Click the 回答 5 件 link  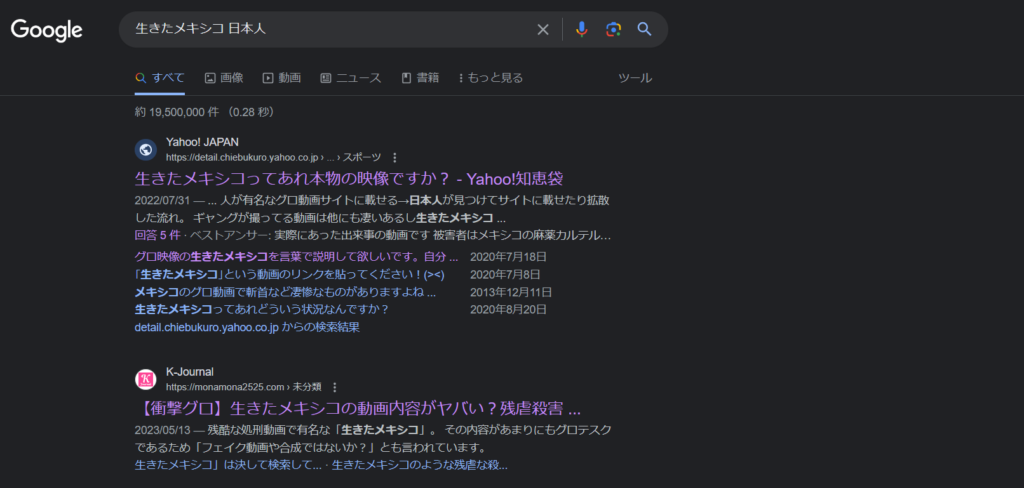point(157,235)
